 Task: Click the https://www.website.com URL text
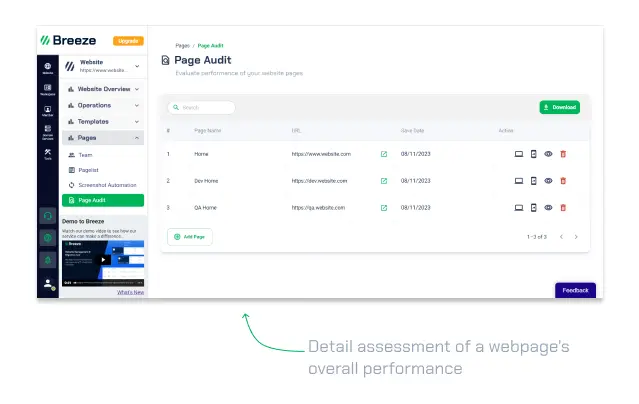(321, 154)
